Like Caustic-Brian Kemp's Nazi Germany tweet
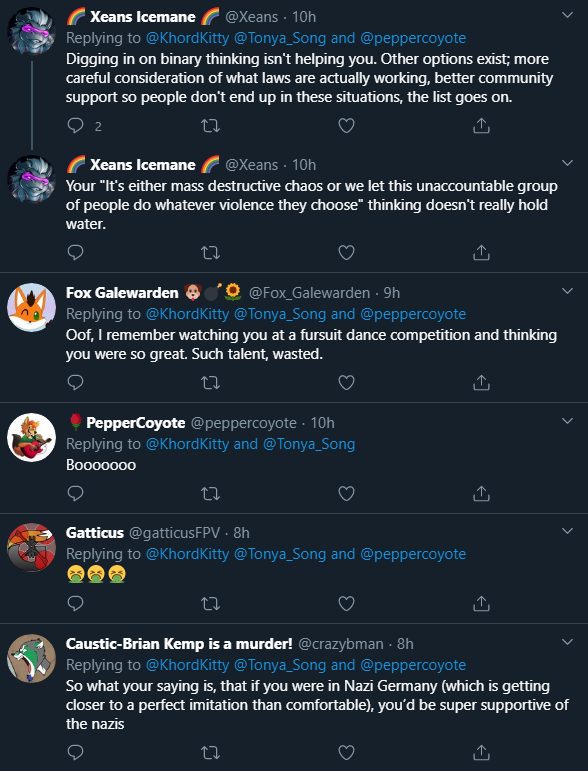 pyautogui.click(x=346, y=752)
